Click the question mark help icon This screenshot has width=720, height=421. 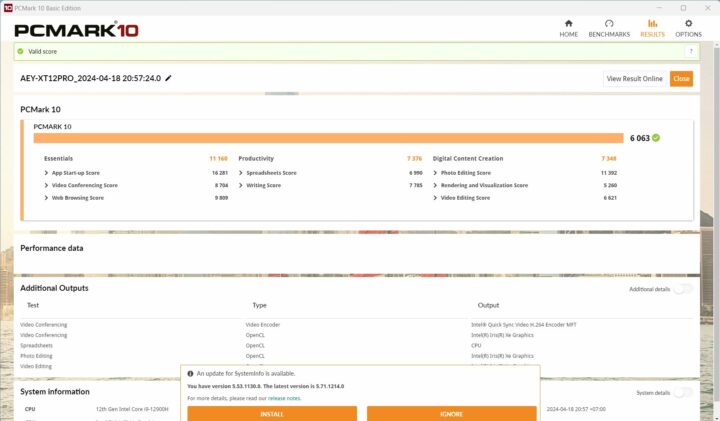[690, 51]
